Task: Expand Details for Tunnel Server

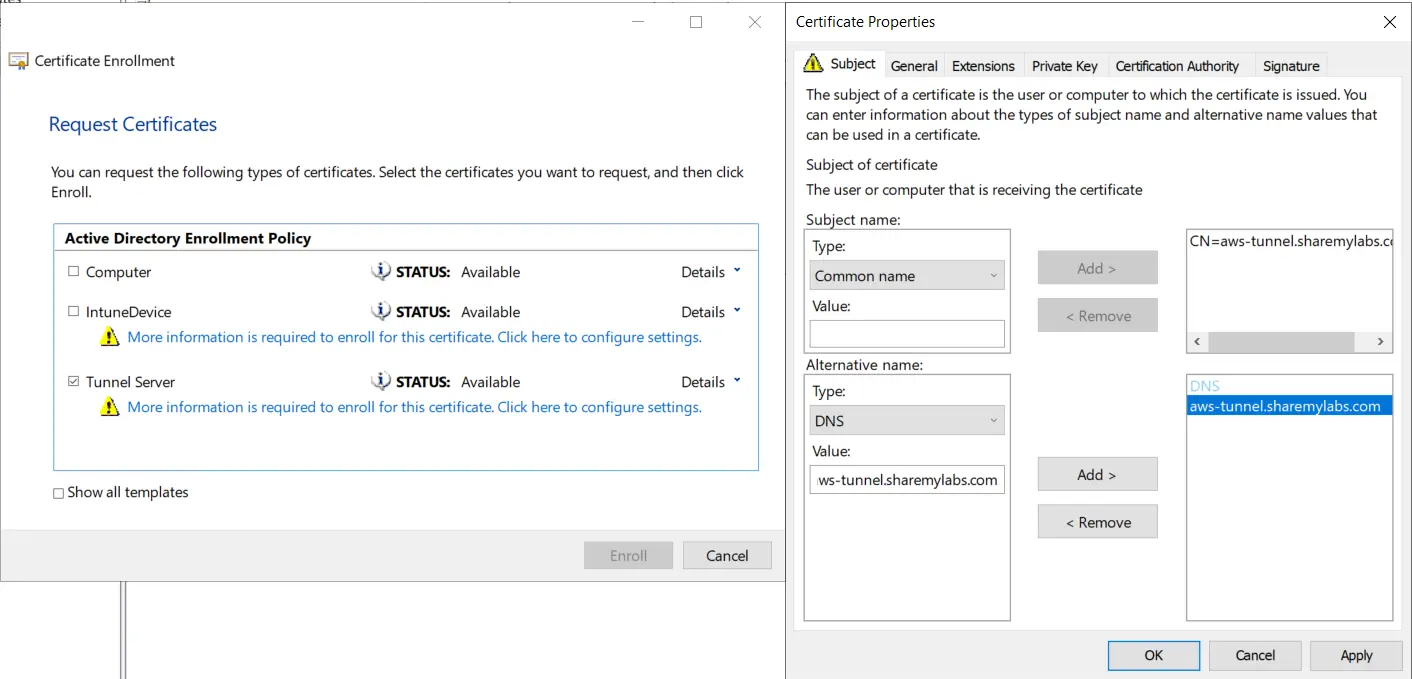Action: 711,382
